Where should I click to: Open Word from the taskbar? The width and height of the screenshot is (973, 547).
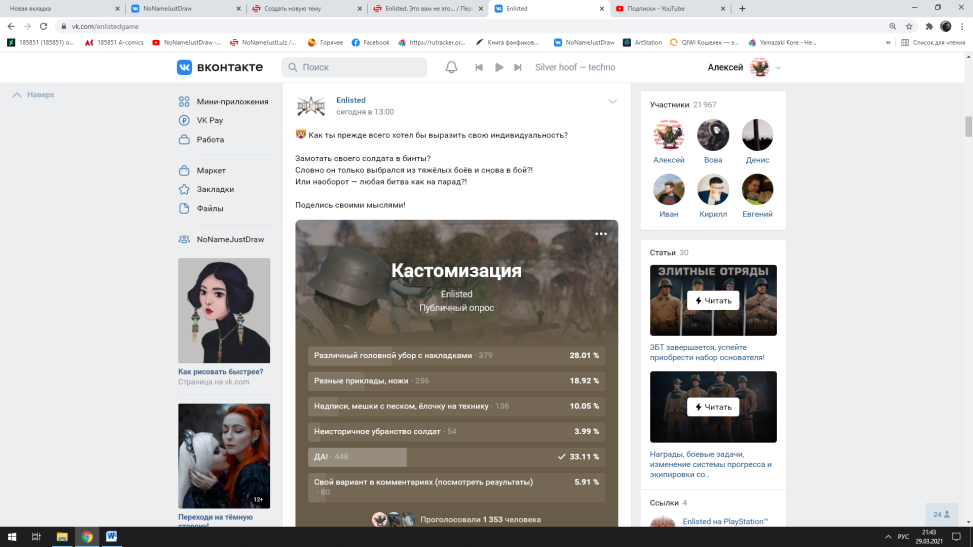[111, 536]
